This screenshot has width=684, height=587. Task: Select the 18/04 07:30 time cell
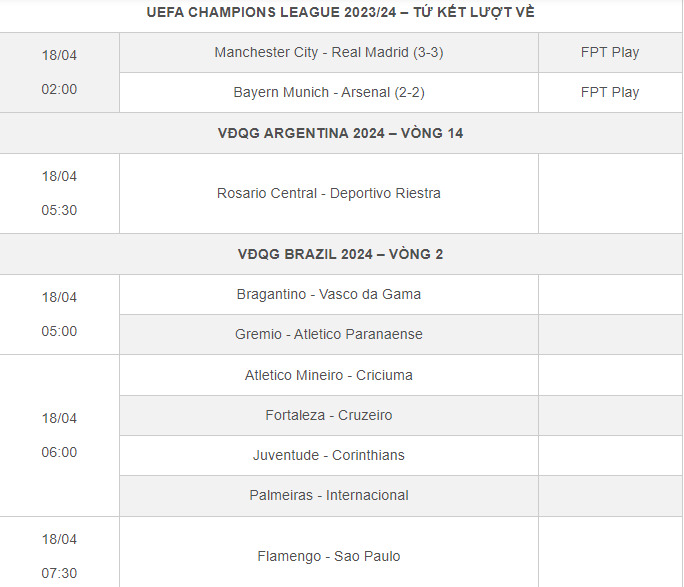[59, 556]
